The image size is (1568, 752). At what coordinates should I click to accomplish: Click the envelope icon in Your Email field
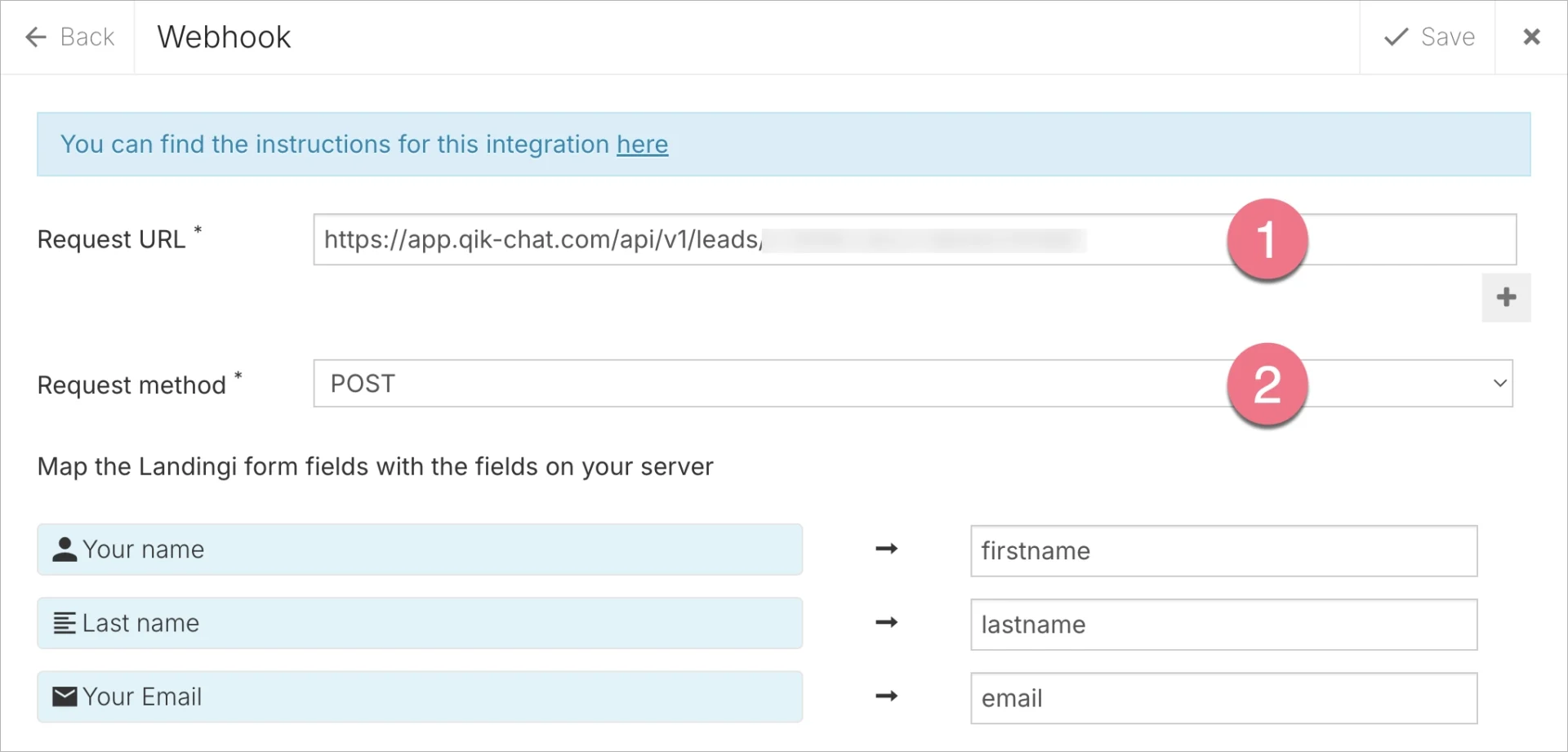coord(64,696)
